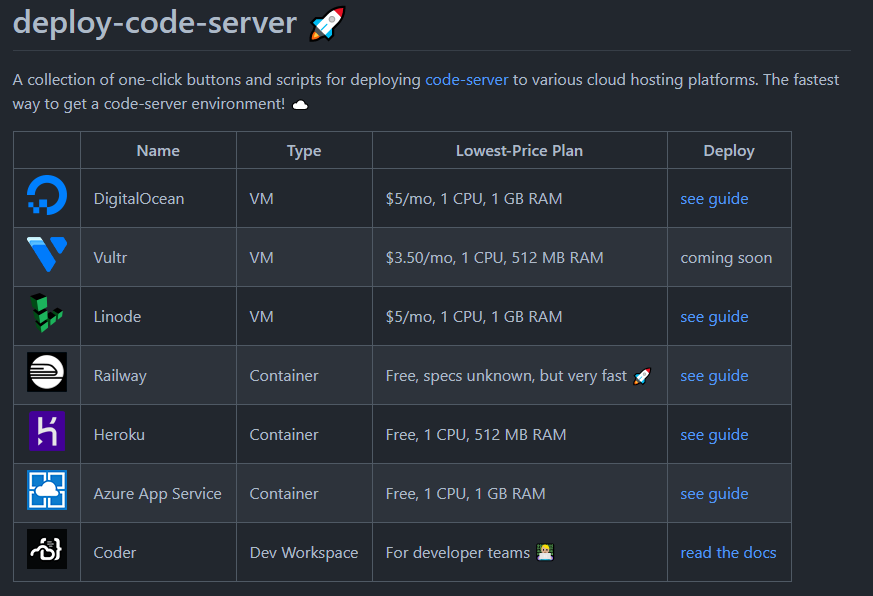Select the 'Azure App Service' name cell
This screenshot has width=873, height=596.
158,494
